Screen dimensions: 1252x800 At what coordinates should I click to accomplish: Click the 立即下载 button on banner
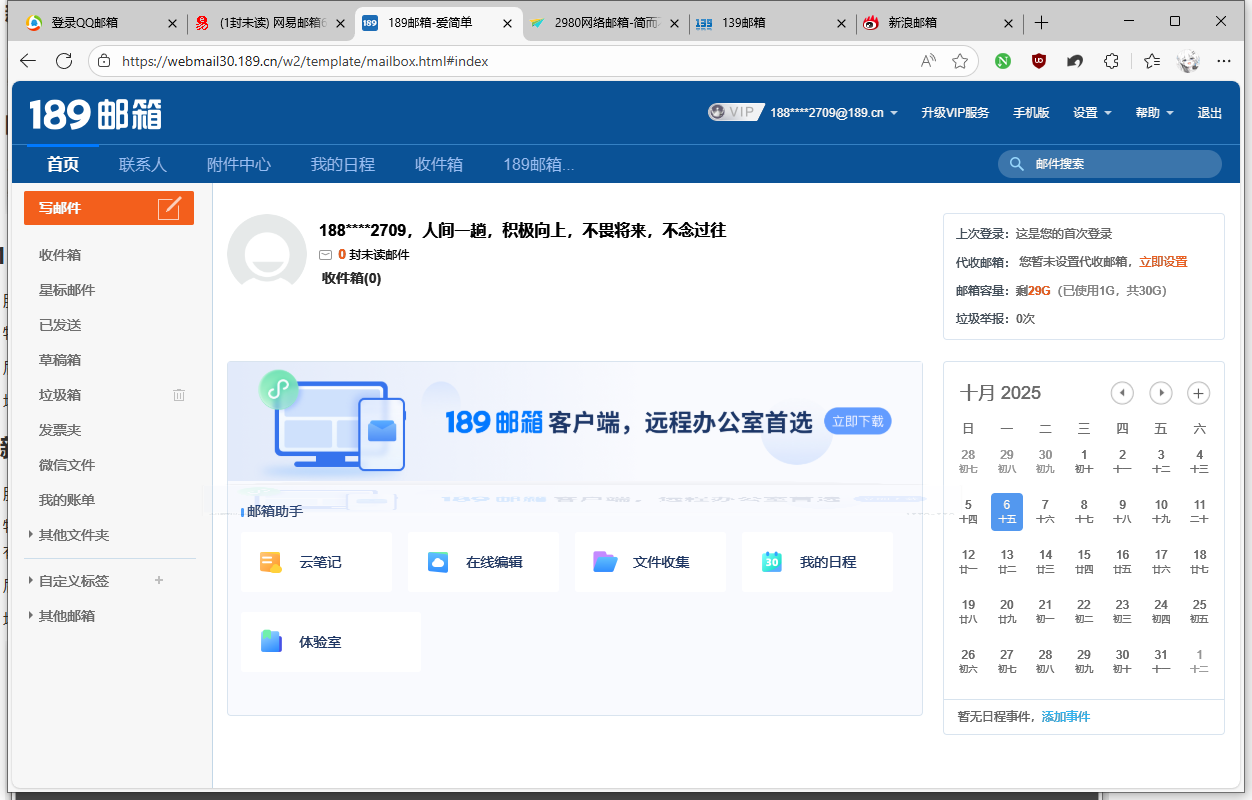coord(857,421)
